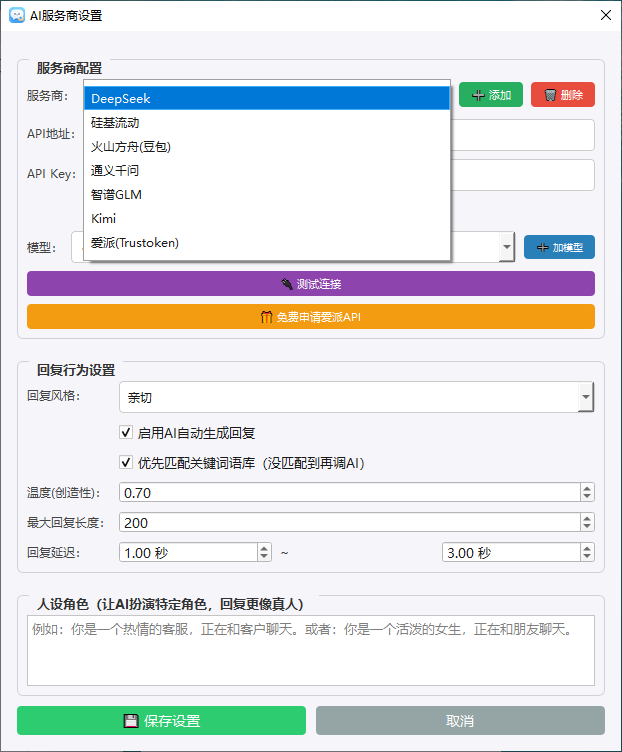Toggle 优先匹配关键词语库 checkbox
The height and width of the screenshot is (752, 622).
[126, 463]
